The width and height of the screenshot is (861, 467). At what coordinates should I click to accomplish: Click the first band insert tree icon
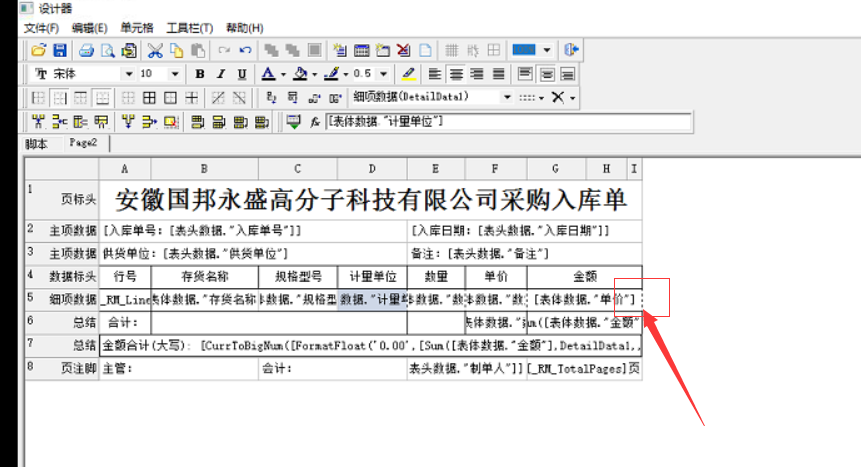(x=38, y=122)
